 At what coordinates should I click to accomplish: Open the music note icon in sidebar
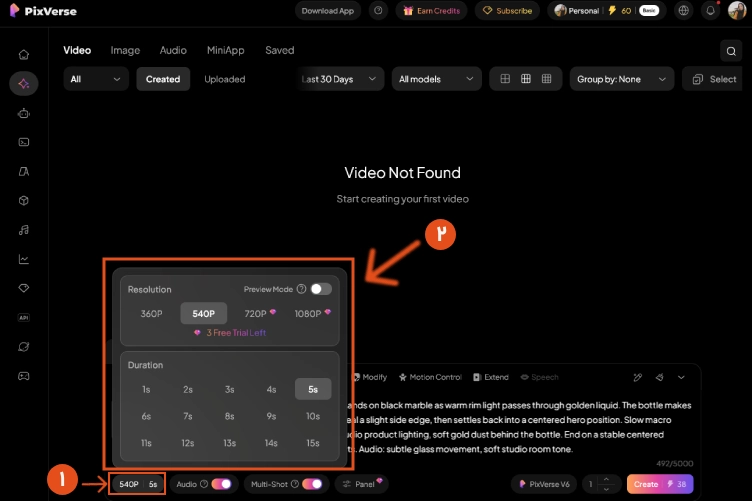pos(24,230)
